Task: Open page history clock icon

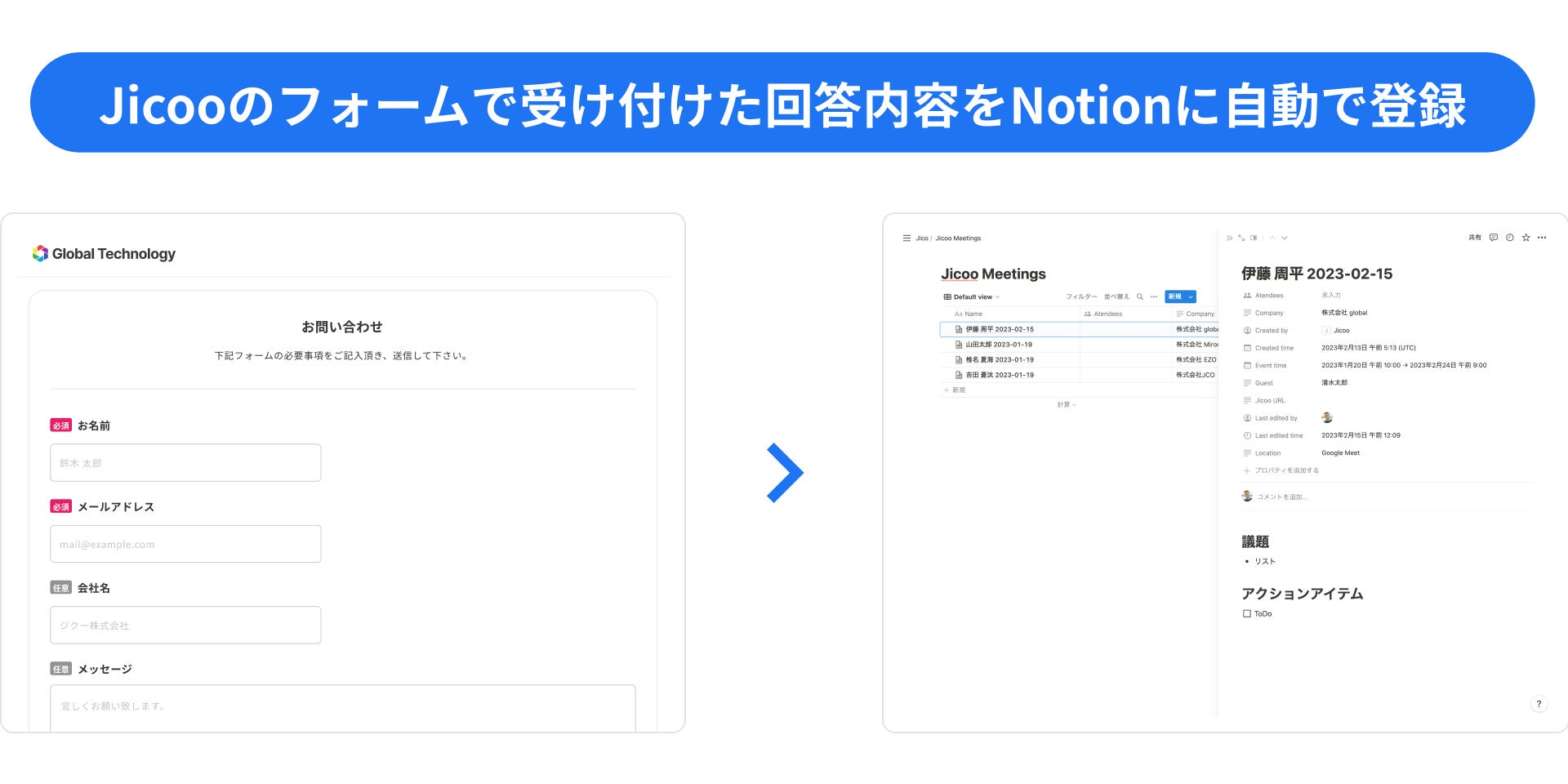Action: coord(1510,238)
